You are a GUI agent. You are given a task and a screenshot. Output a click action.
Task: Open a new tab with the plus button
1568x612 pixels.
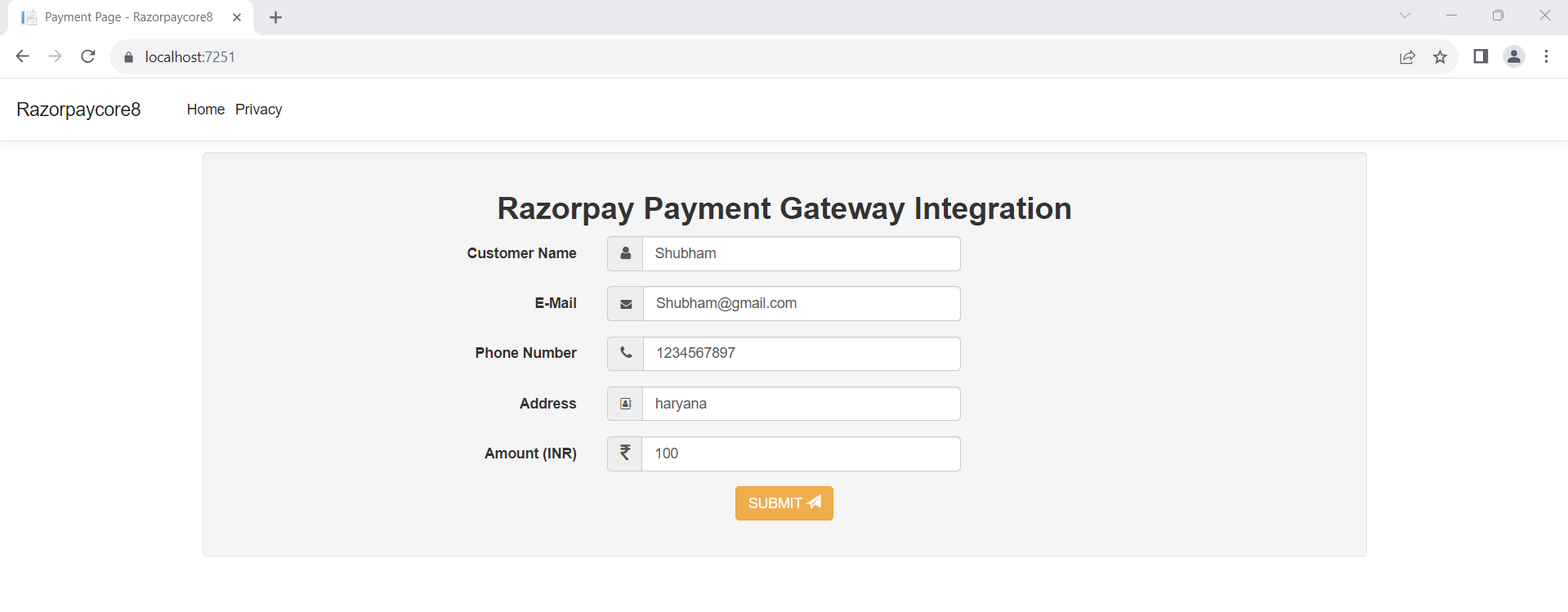[276, 17]
